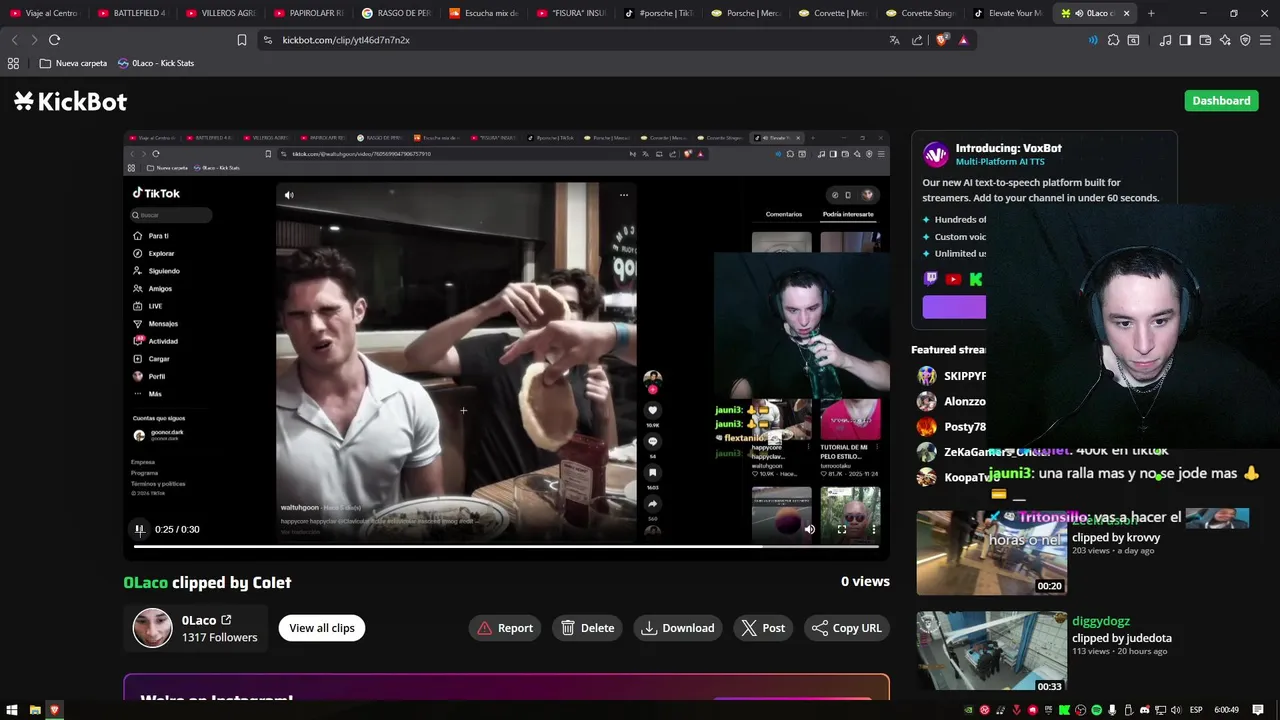The width and height of the screenshot is (1280, 720).
Task: Mute the clip player volume
Action: coord(810,529)
